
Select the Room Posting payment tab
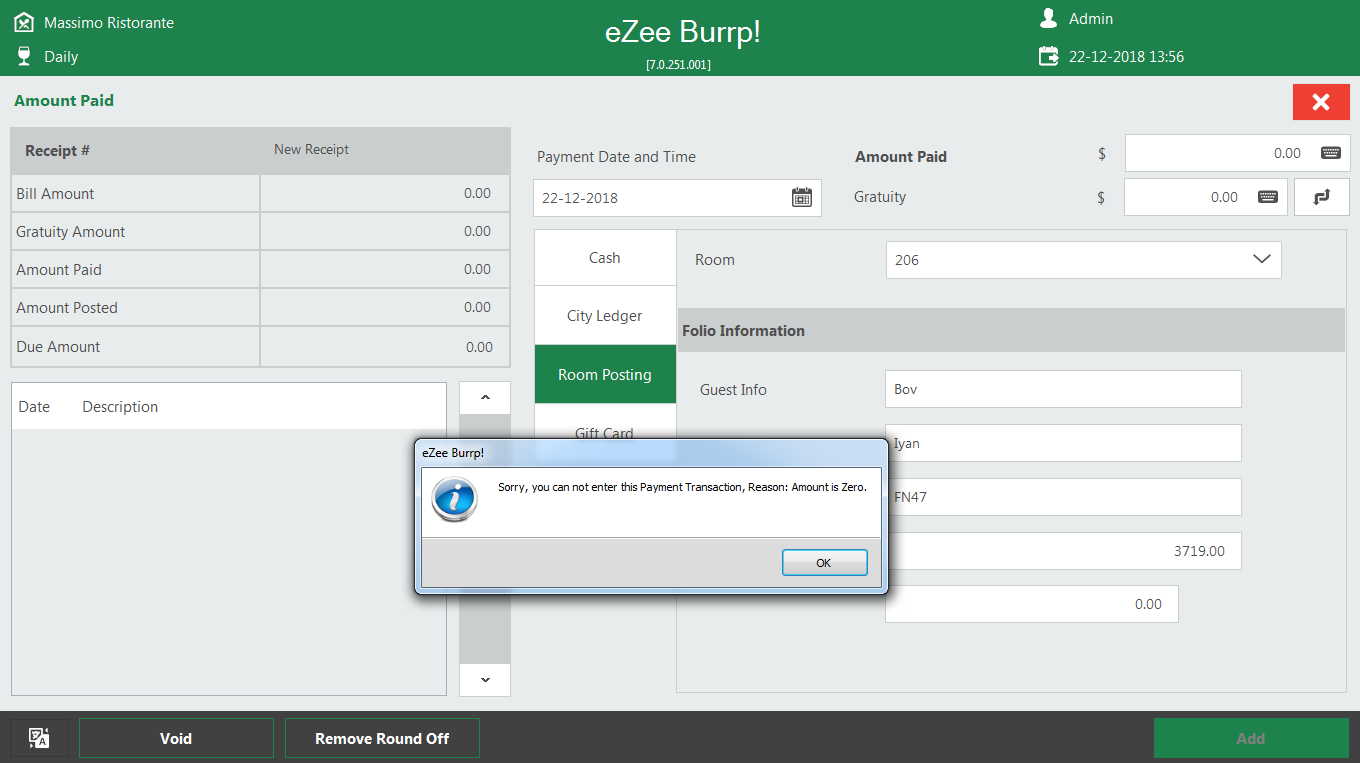click(x=605, y=375)
